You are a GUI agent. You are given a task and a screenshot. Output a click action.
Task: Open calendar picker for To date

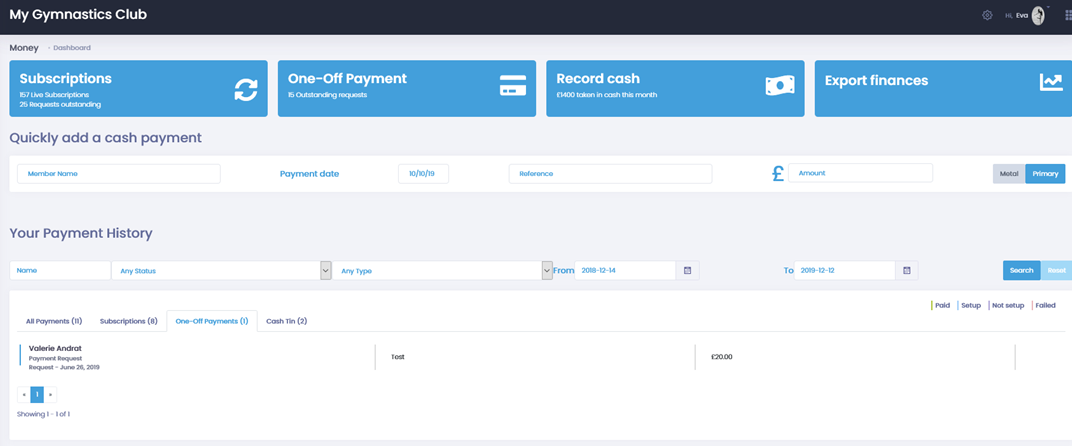pos(906,270)
